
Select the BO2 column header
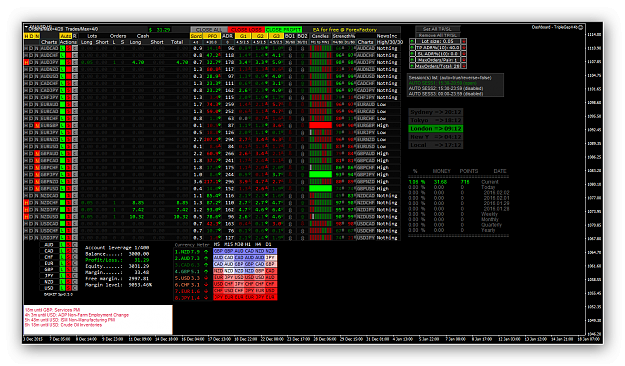click(x=302, y=36)
